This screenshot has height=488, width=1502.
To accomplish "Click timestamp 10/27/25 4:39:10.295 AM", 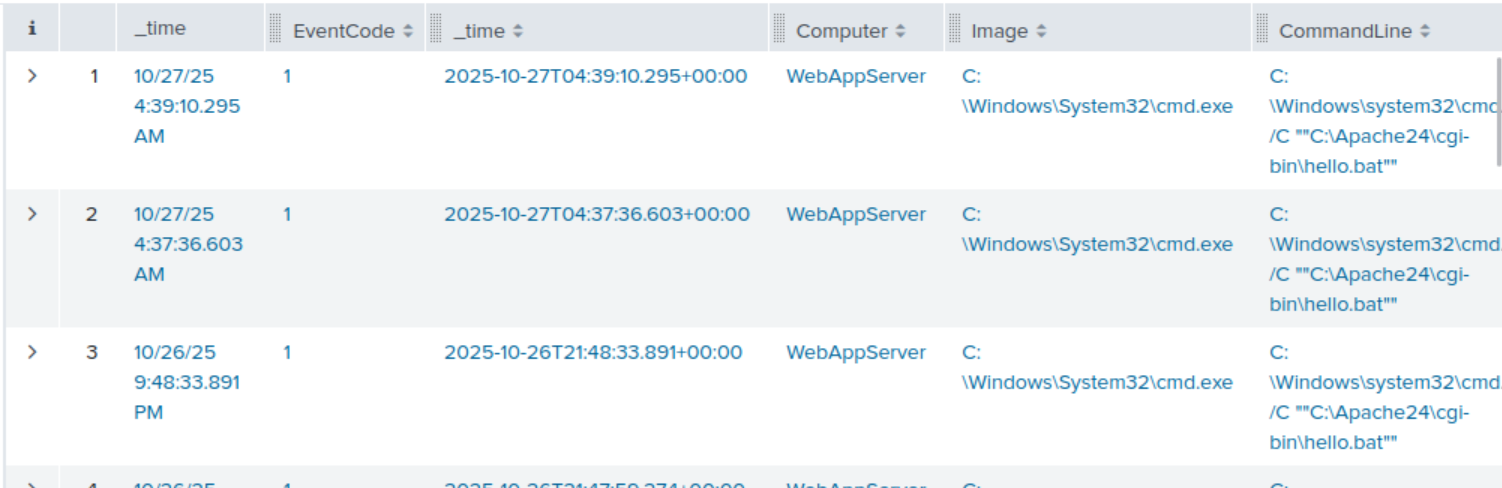I will pyautogui.click(x=187, y=106).
